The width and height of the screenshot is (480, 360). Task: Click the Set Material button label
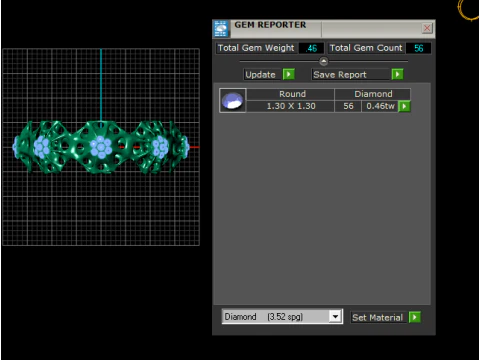coord(377,317)
